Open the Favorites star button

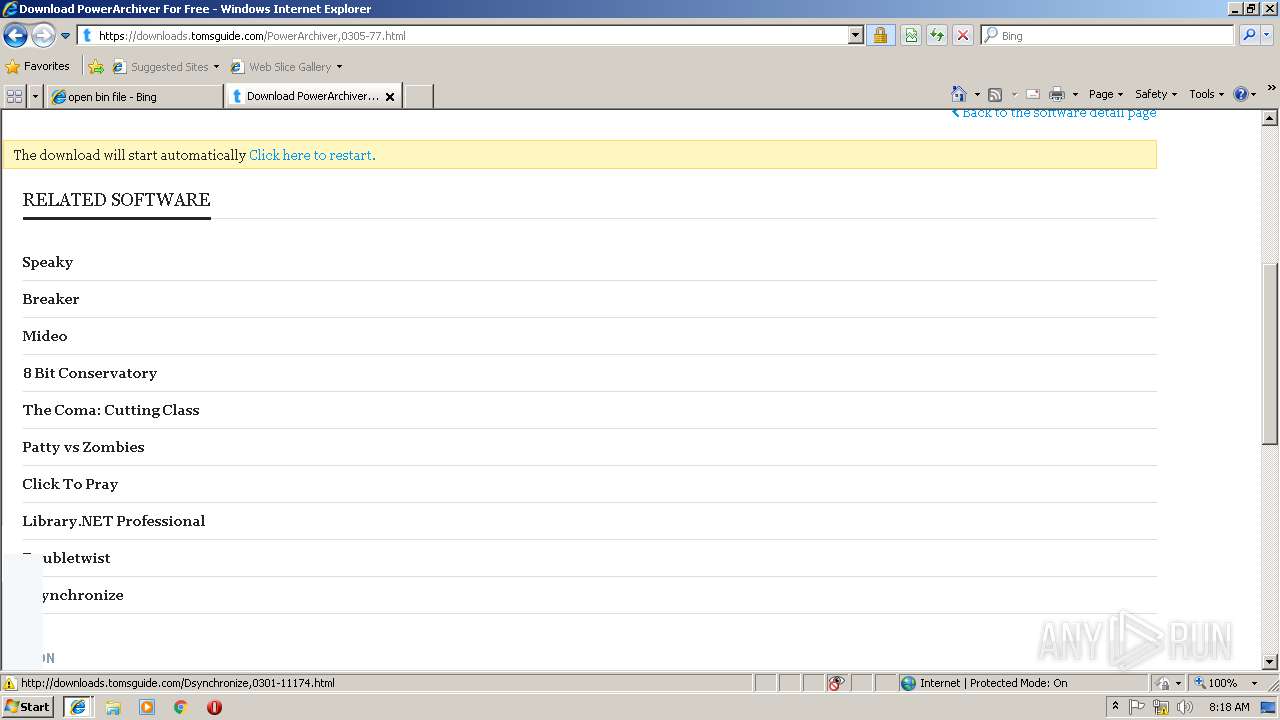point(38,66)
